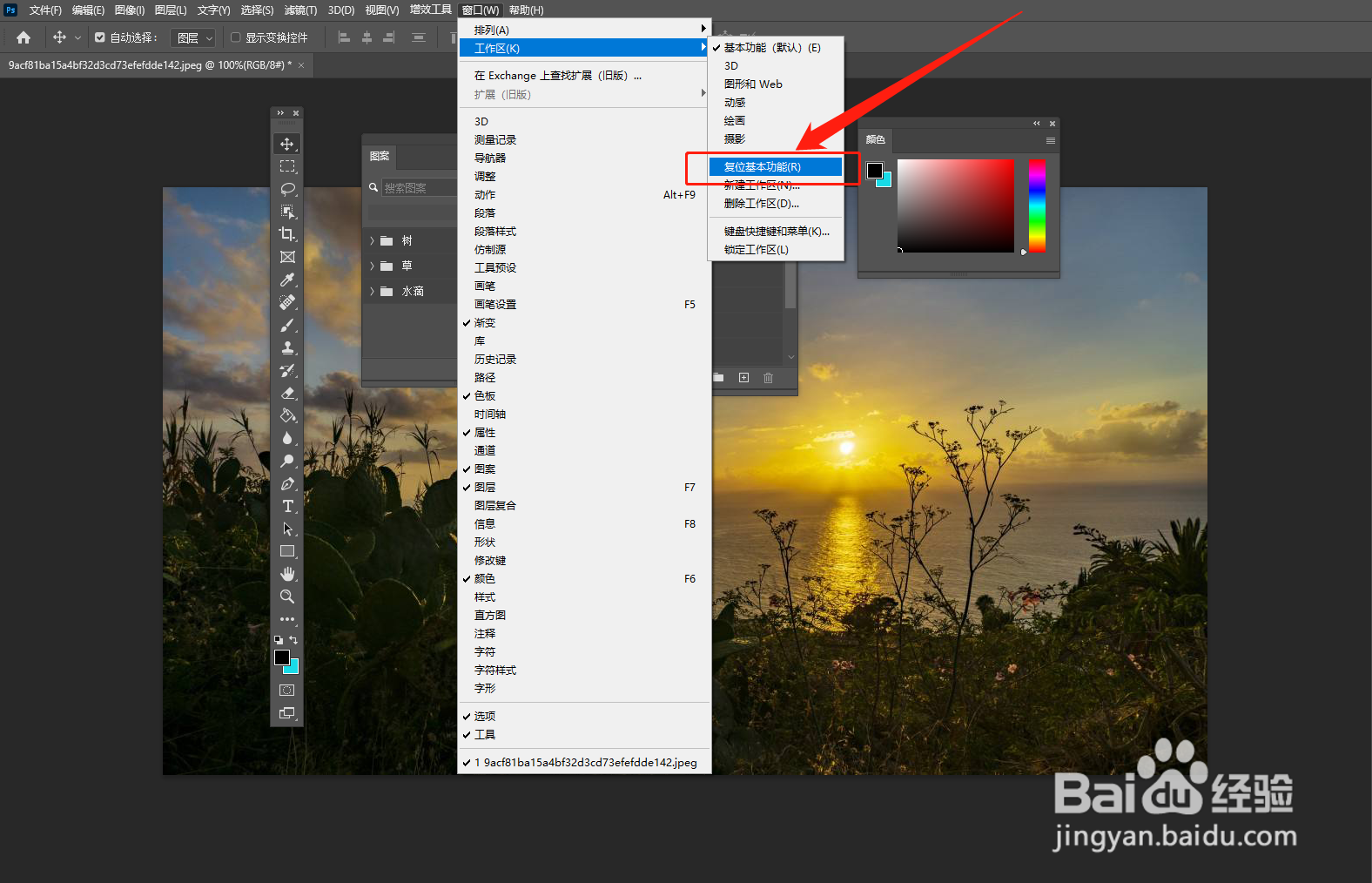This screenshot has width=1372, height=883.
Task: Select the Rectangle shape tool
Action: point(287,551)
